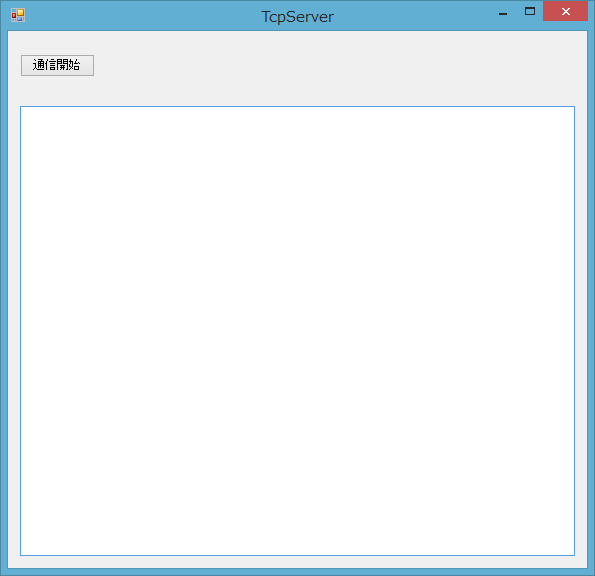
Task: Close the TcpServer window
Action: pyautogui.click(x=565, y=11)
